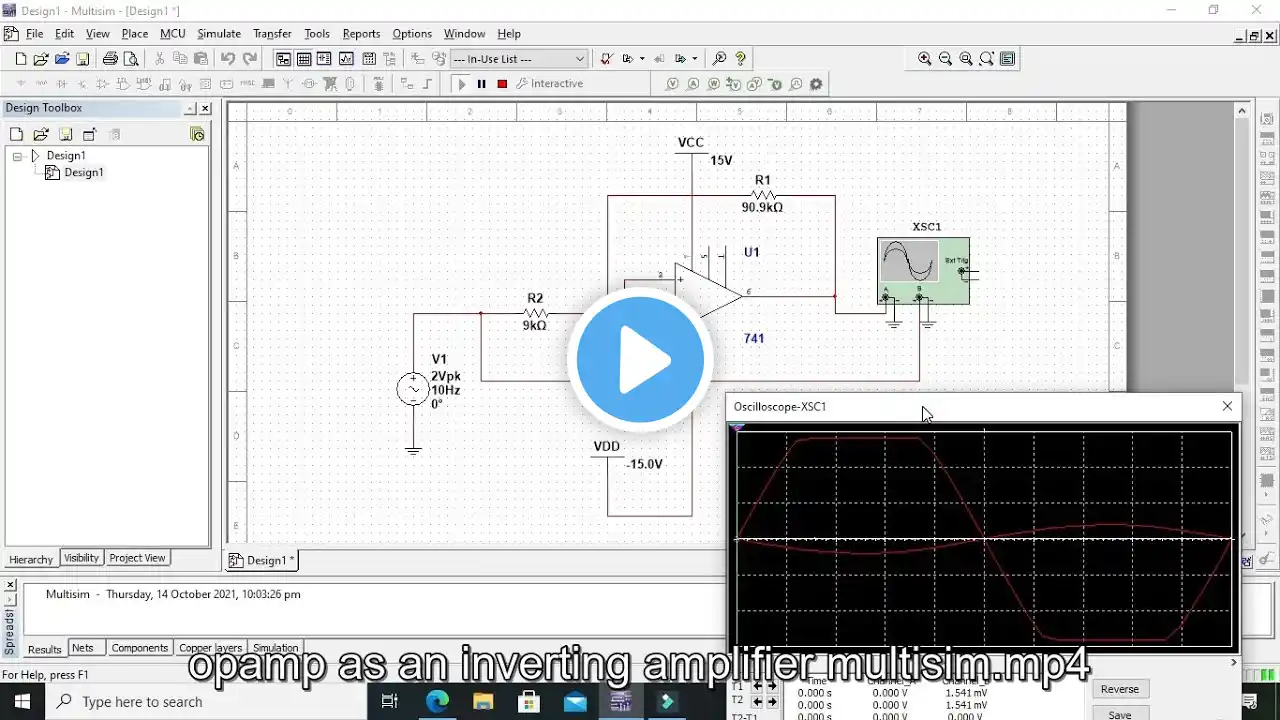Create a new design with New icon

tap(20, 59)
